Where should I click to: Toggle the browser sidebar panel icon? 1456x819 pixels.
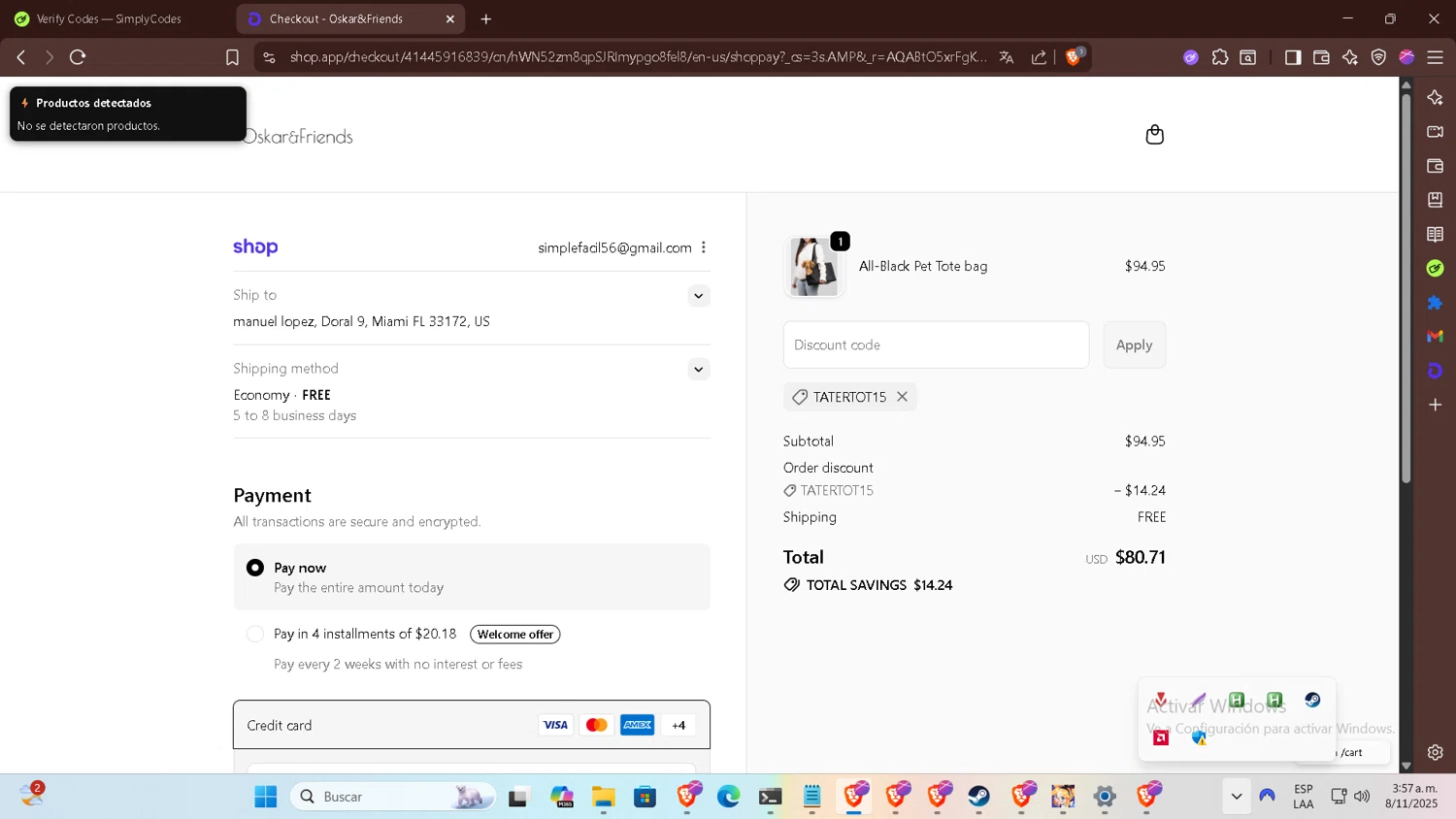[1292, 57]
